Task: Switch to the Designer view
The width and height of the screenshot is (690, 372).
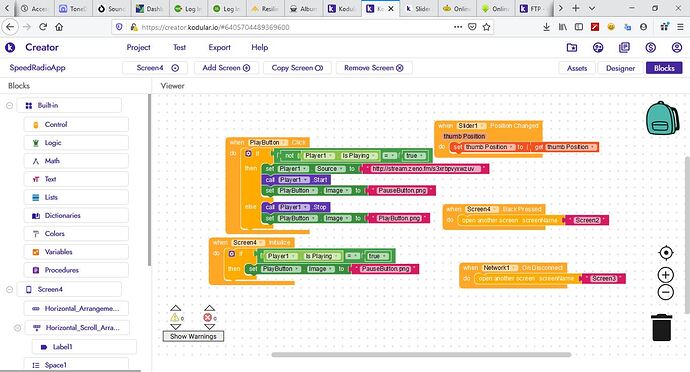Action: [x=620, y=68]
